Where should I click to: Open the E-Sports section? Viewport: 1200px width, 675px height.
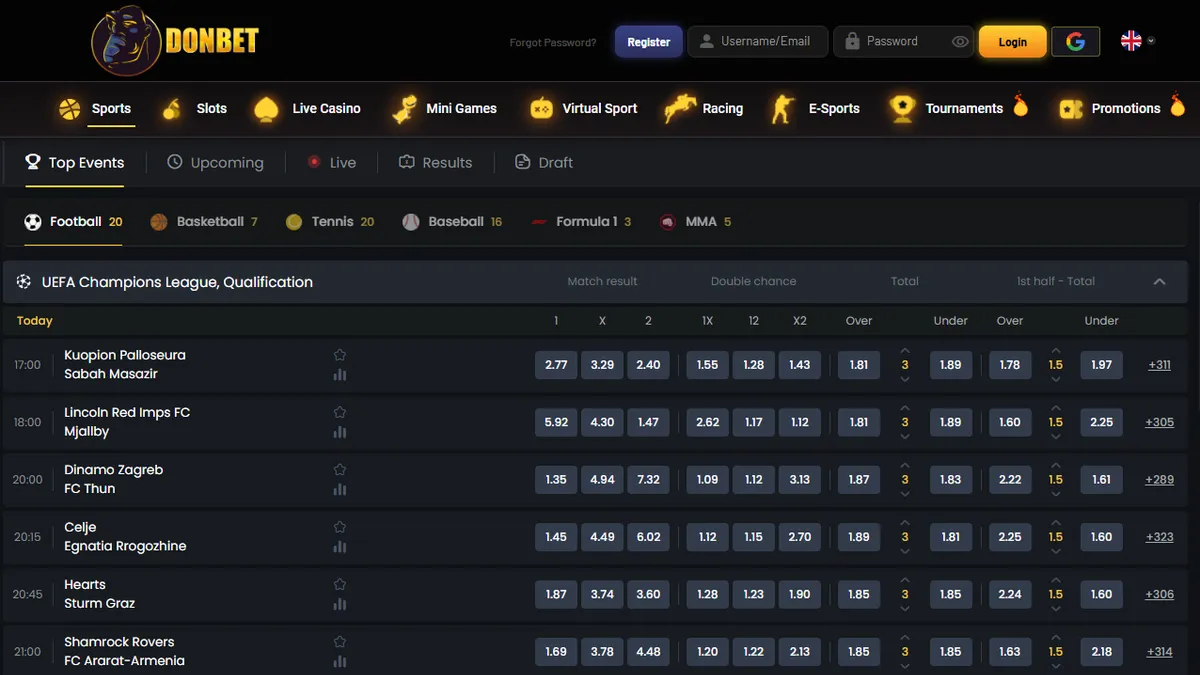[814, 108]
